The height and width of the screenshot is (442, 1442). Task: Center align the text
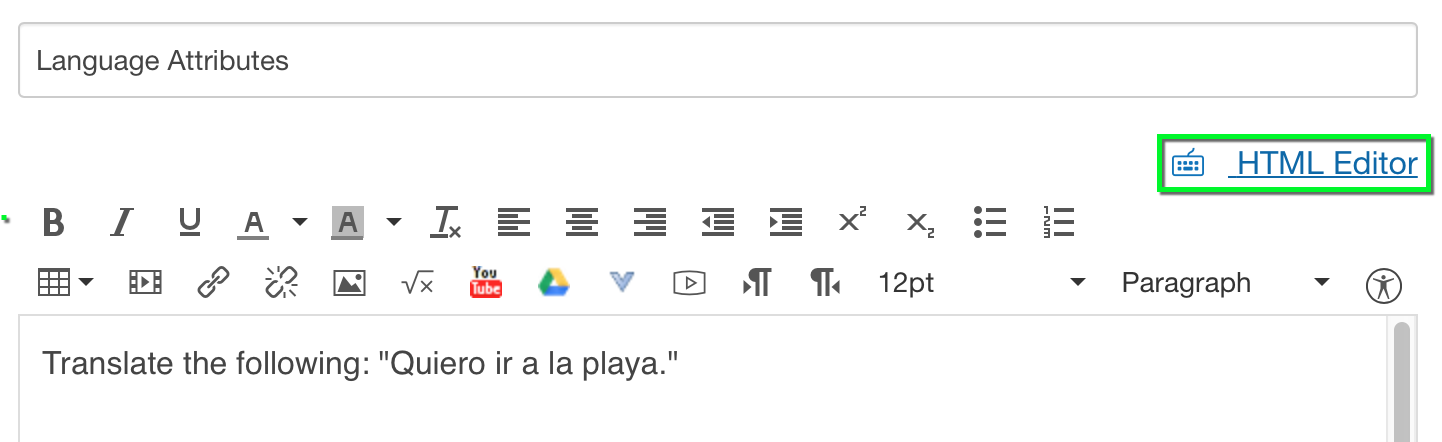pyautogui.click(x=582, y=222)
